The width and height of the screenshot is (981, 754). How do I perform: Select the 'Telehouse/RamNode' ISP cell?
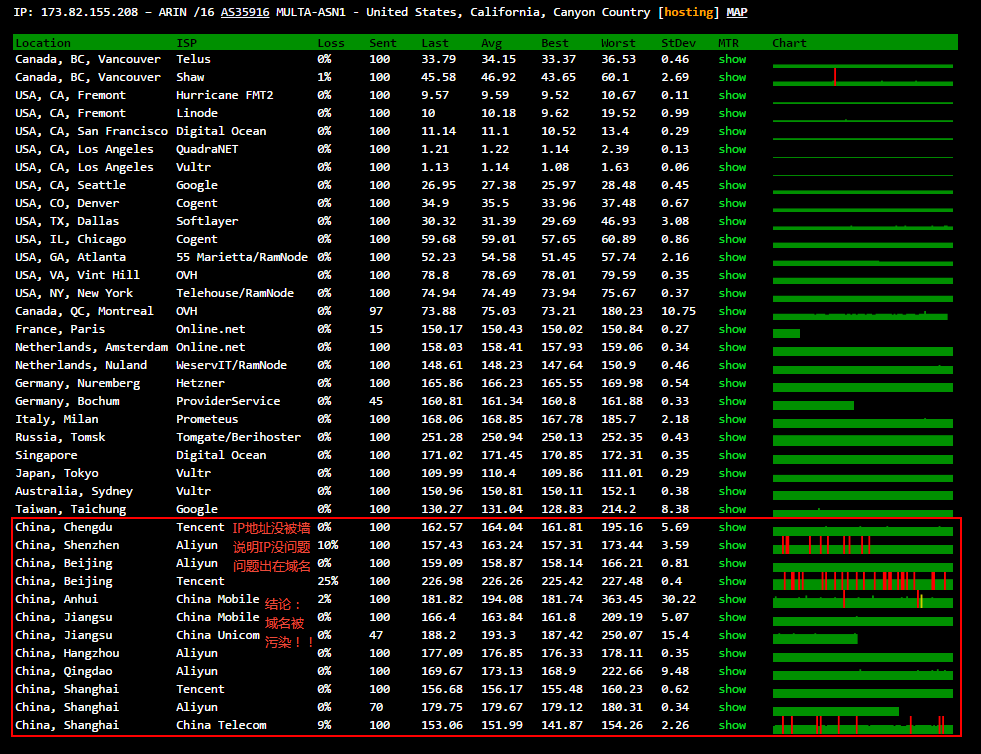[235, 293]
